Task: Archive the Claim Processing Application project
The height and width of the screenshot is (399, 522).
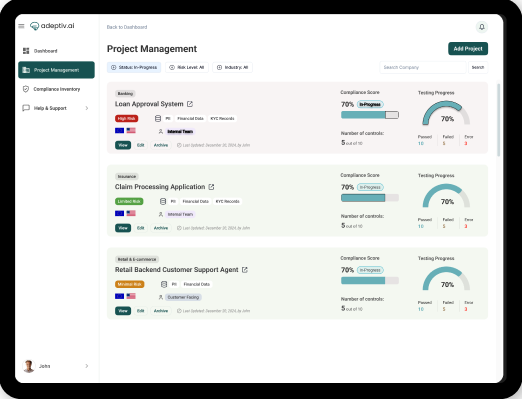Action: point(161,228)
